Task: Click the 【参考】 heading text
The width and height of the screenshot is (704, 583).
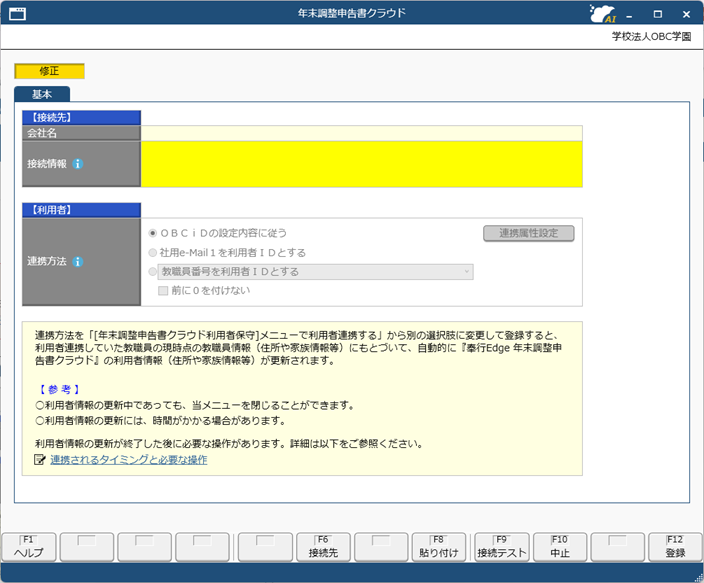Action: 59,389
